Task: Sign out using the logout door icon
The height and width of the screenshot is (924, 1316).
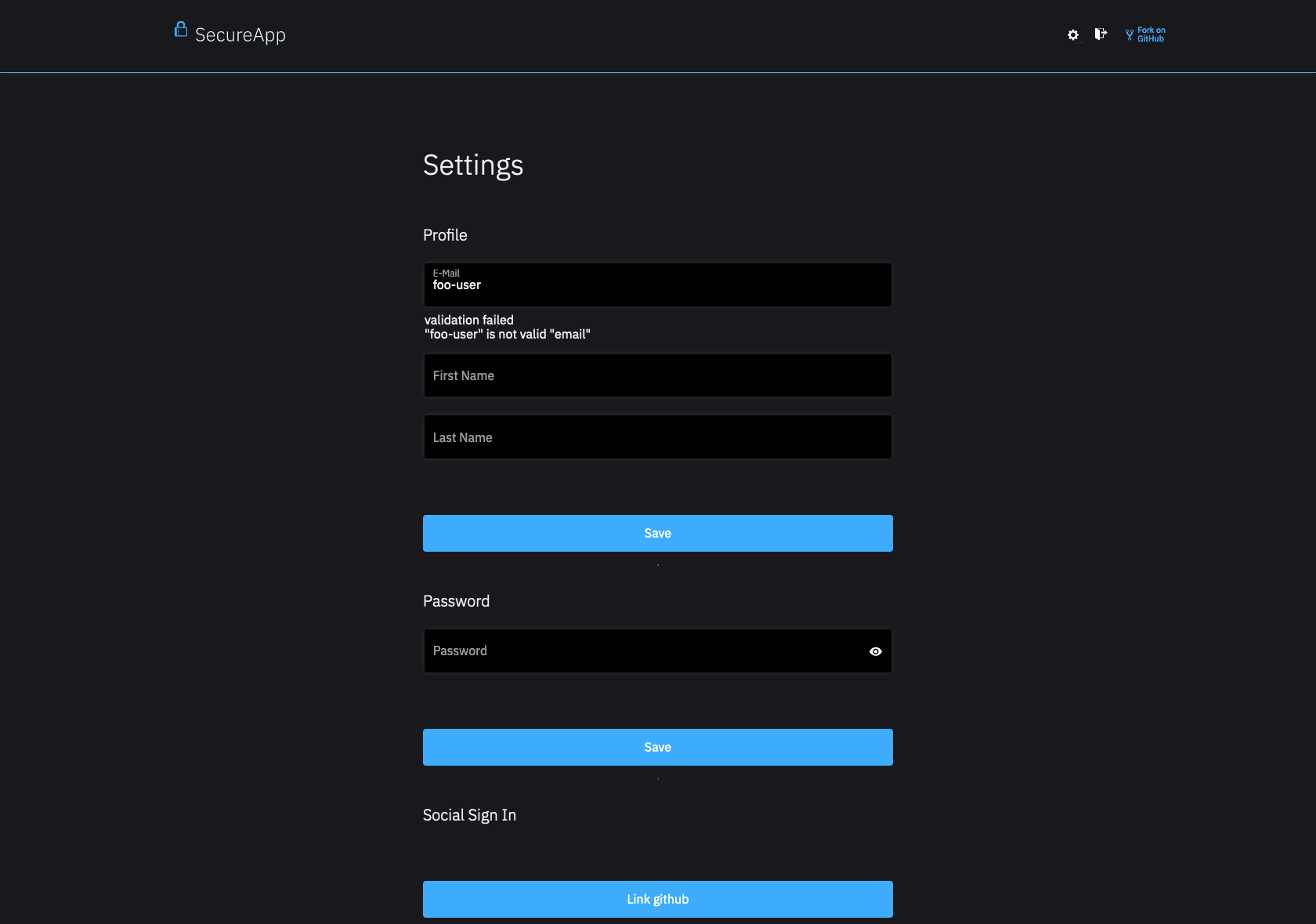Action: coord(1100,34)
